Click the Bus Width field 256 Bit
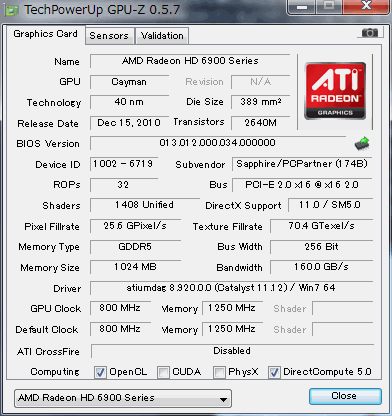Screen dimensions: 392x416 point(321,247)
